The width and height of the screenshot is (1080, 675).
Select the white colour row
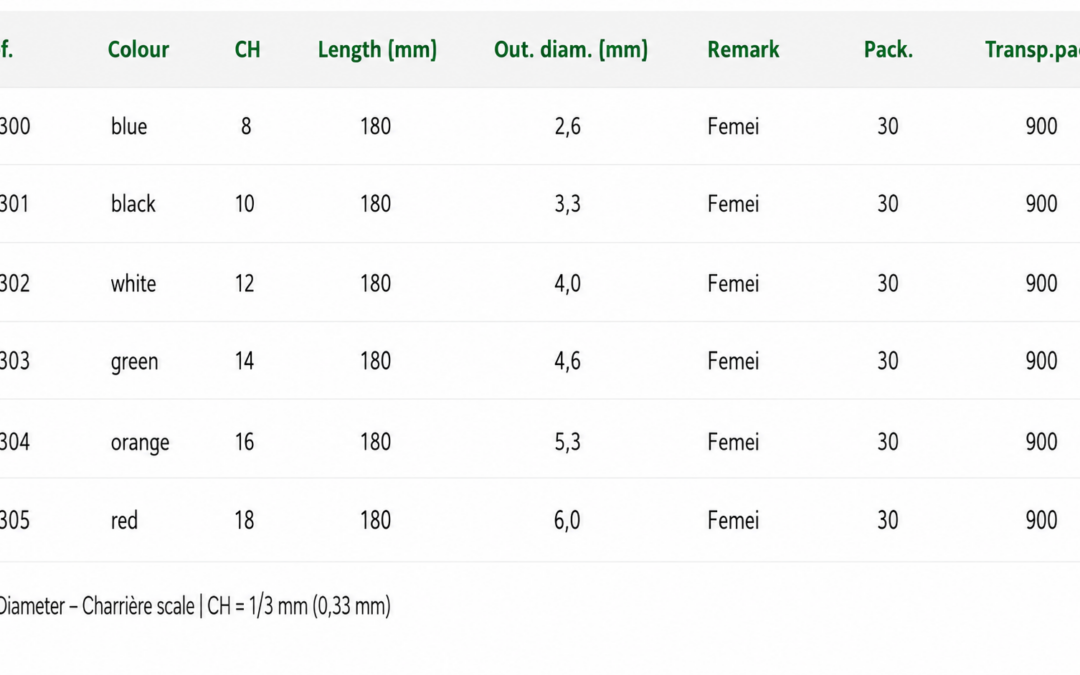pos(540,282)
